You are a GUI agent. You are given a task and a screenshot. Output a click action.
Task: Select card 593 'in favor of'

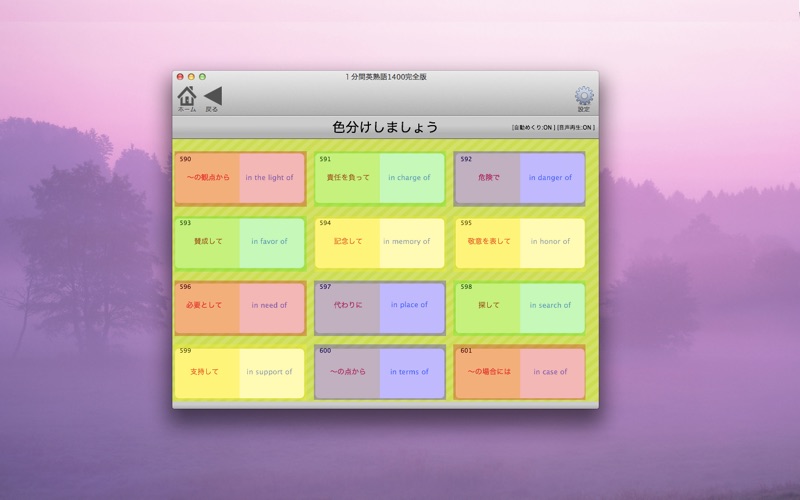[x=240, y=243]
